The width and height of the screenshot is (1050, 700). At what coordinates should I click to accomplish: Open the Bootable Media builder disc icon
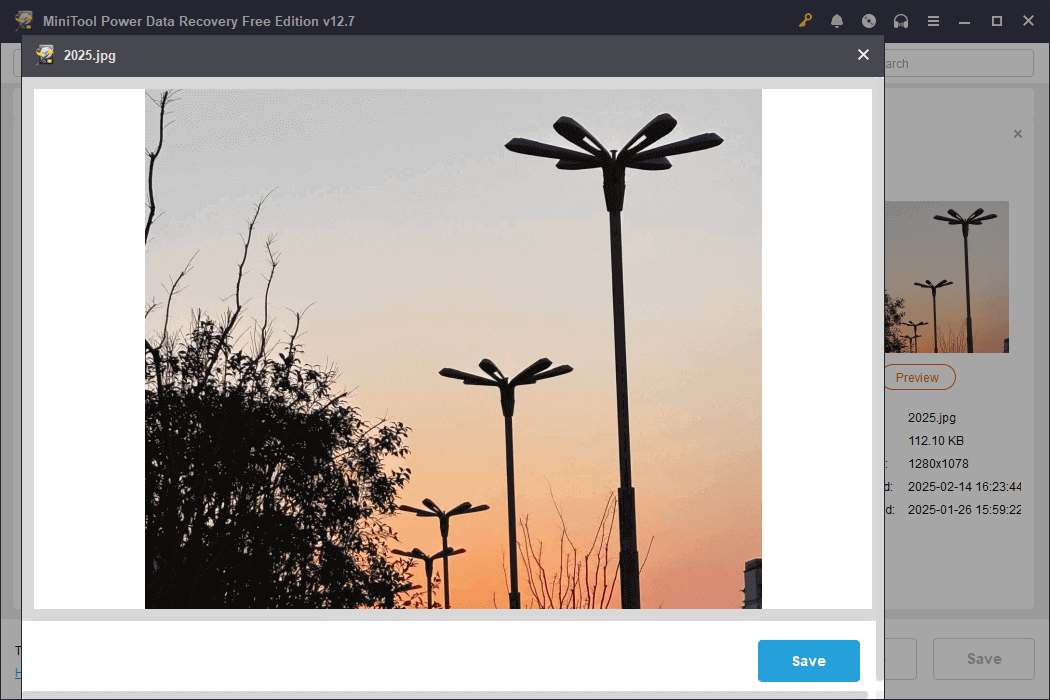click(869, 20)
